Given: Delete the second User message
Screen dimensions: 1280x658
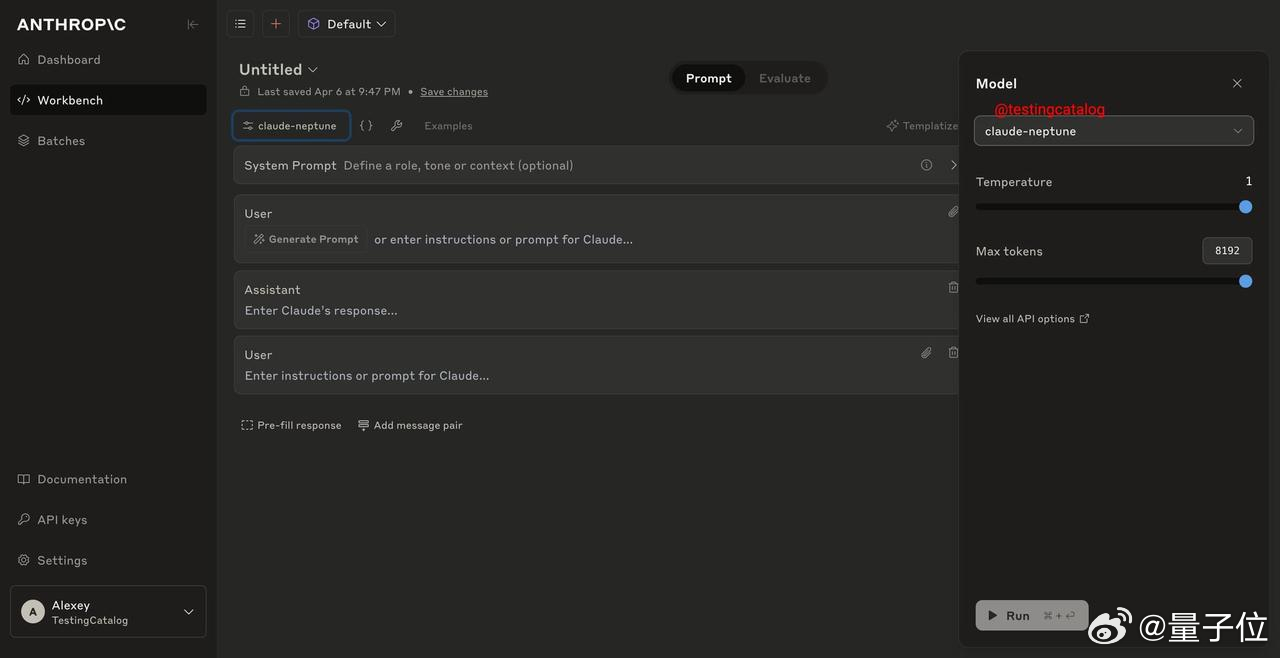Looking at the screenshot, I should pyautogui.click(x=953, y=353).
